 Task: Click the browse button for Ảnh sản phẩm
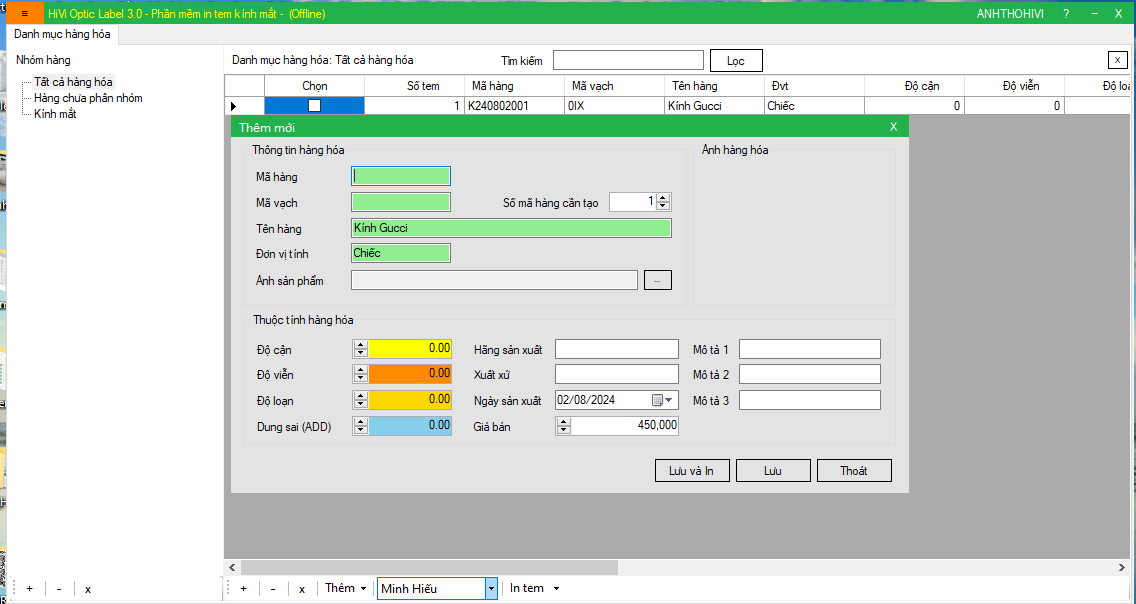[657, 281]
